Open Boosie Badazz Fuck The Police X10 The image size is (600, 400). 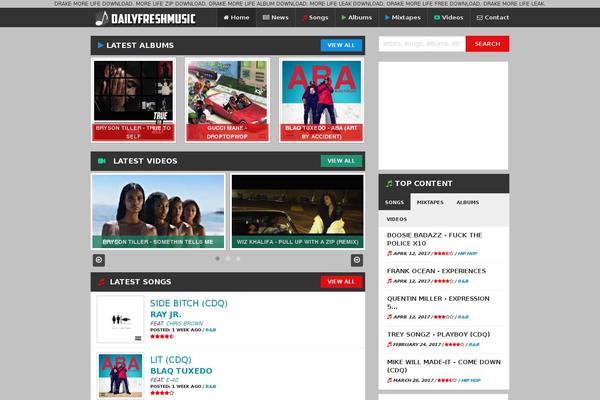click(x=434, y=239)
